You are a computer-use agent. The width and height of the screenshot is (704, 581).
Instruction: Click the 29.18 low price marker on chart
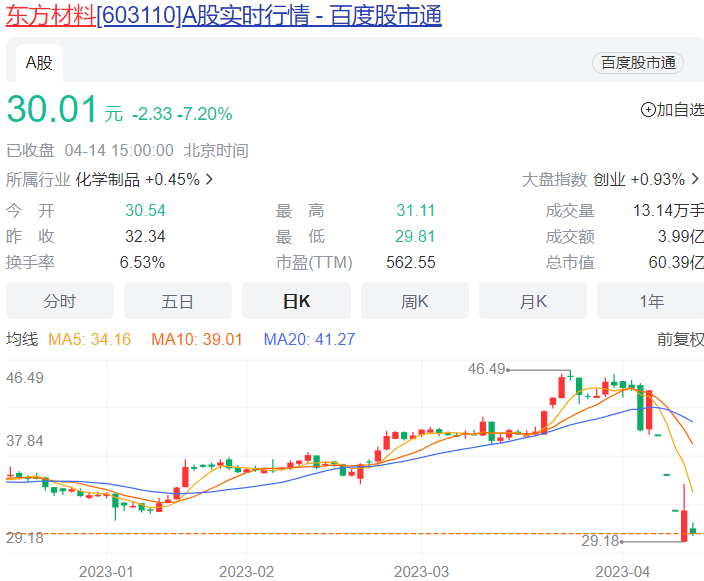pyautogui.click(x=600, y=541)
